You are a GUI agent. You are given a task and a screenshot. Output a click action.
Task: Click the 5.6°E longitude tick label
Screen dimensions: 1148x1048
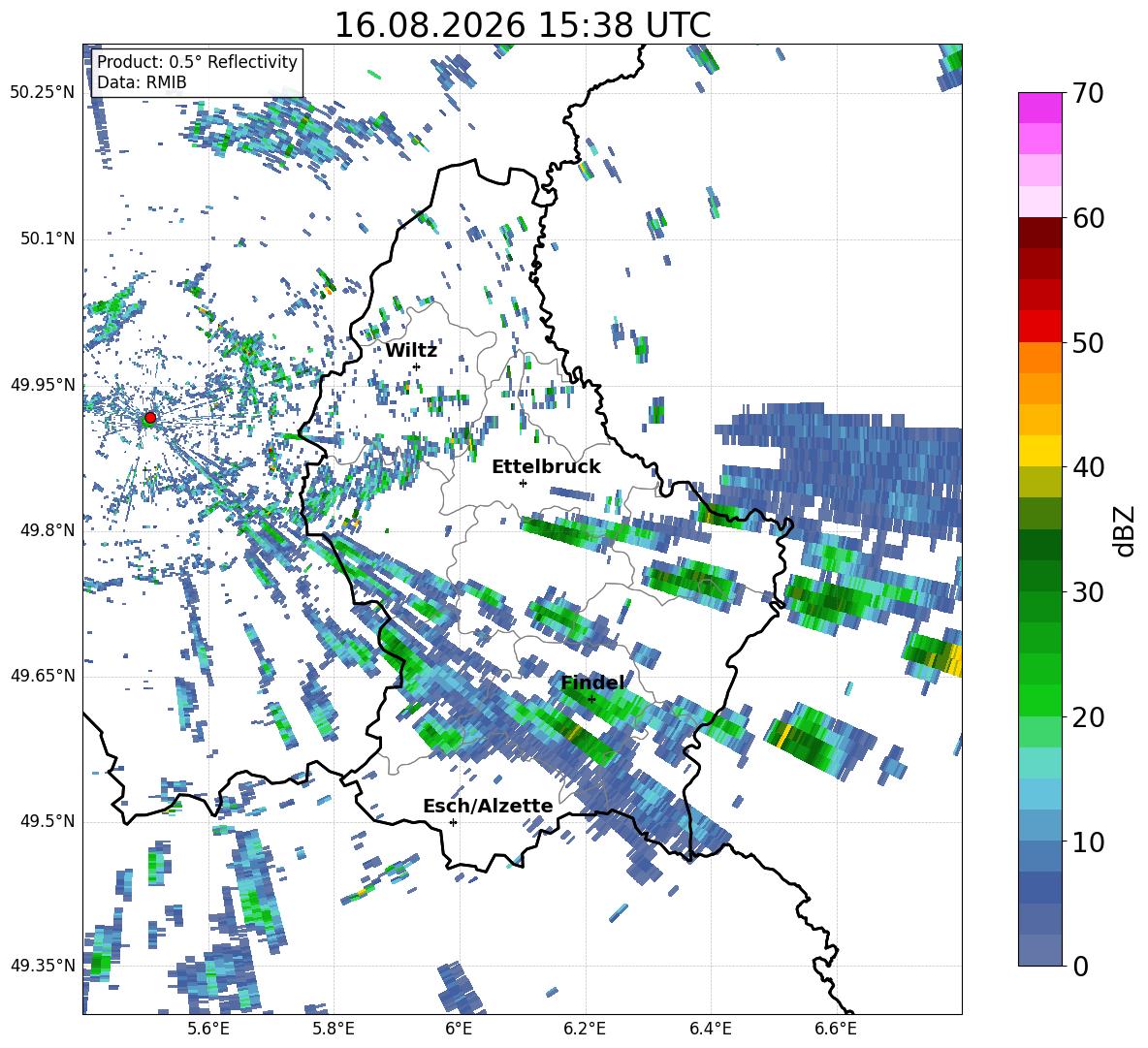click(208, 1029)
